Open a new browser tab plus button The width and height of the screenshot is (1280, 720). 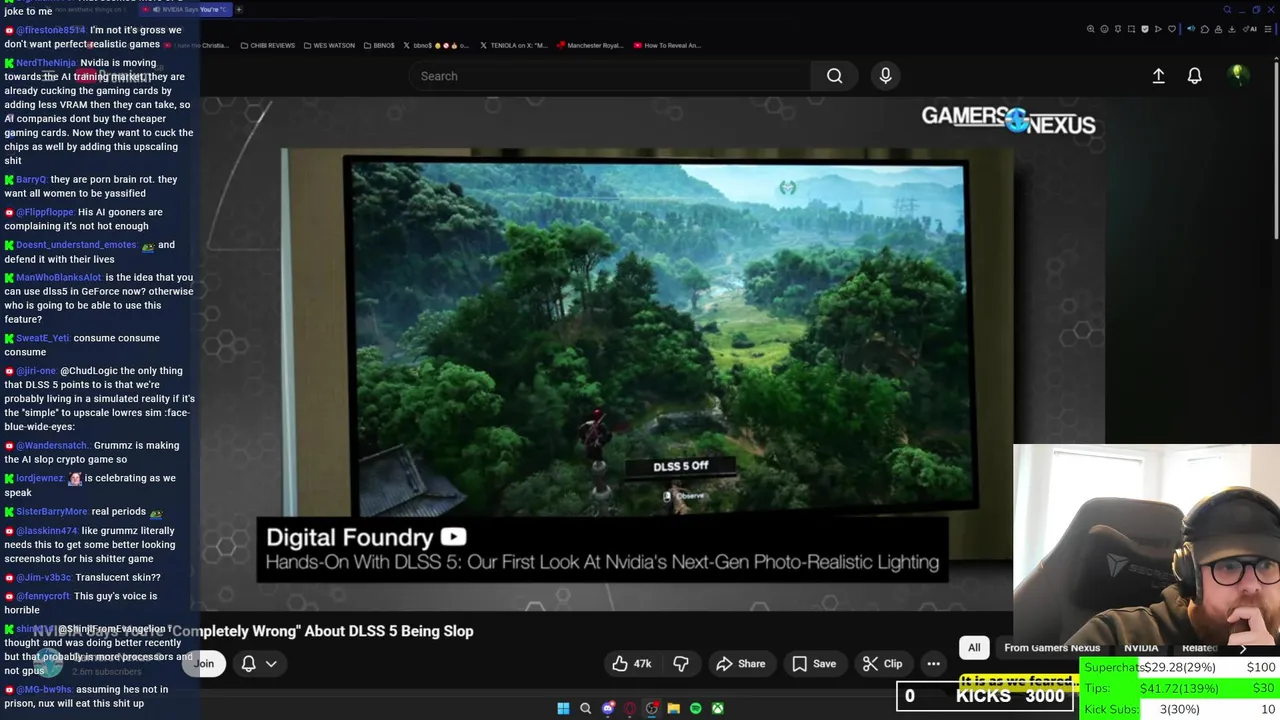pos(239,10)
